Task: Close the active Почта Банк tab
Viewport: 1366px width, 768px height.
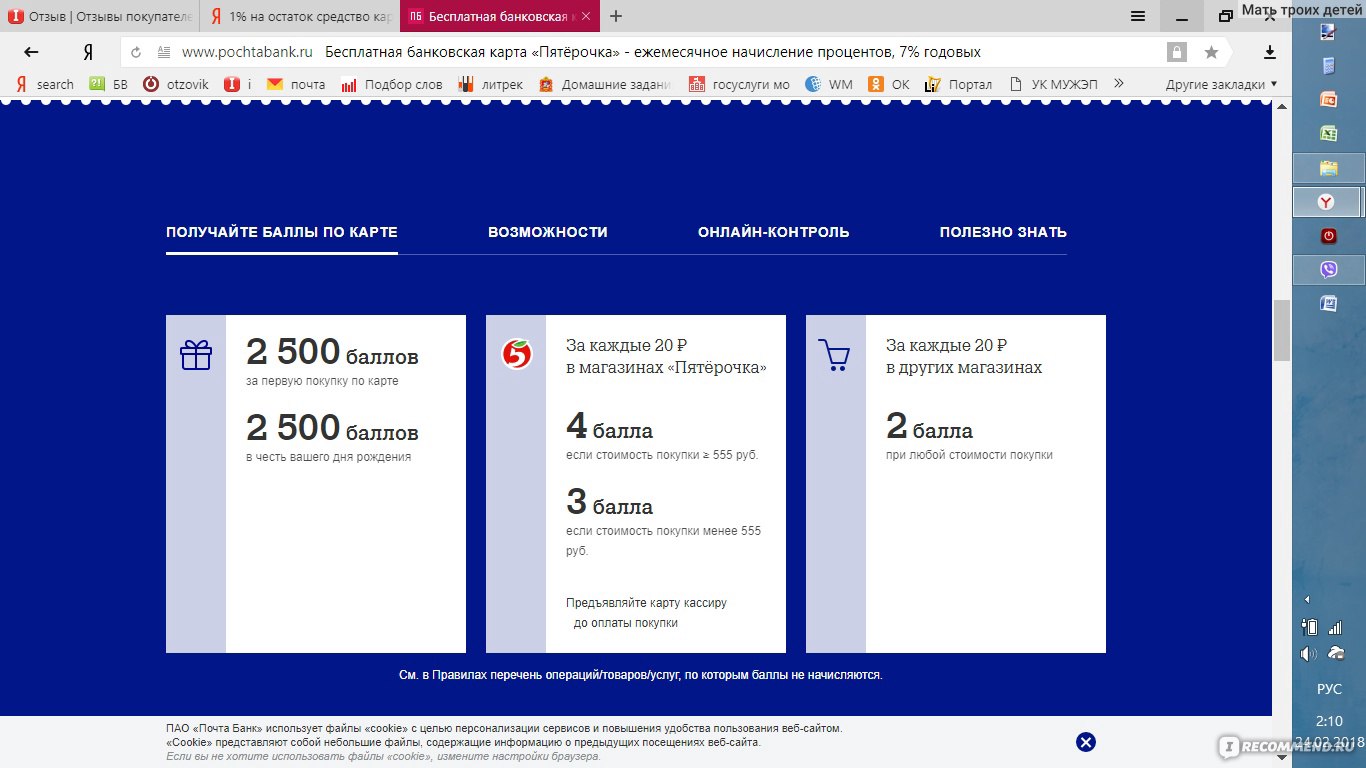Action: 585,16
